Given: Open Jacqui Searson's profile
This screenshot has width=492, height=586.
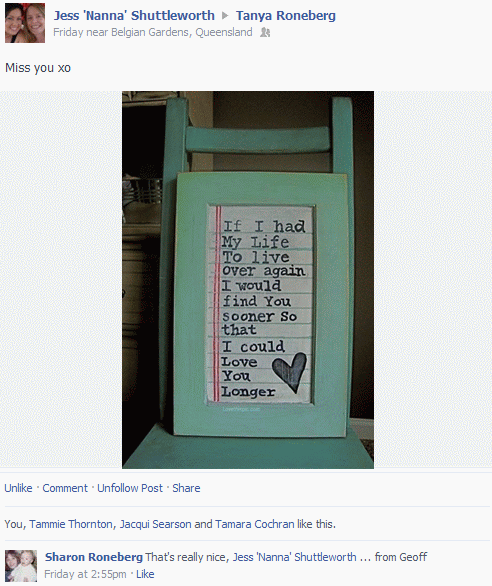Looking at the screenshot, I should click(156, 524).
